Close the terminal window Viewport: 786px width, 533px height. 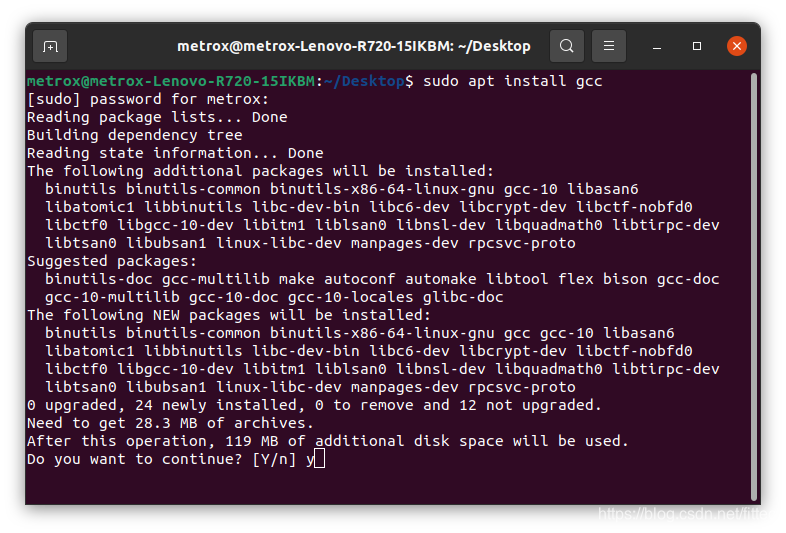(737, 46)
